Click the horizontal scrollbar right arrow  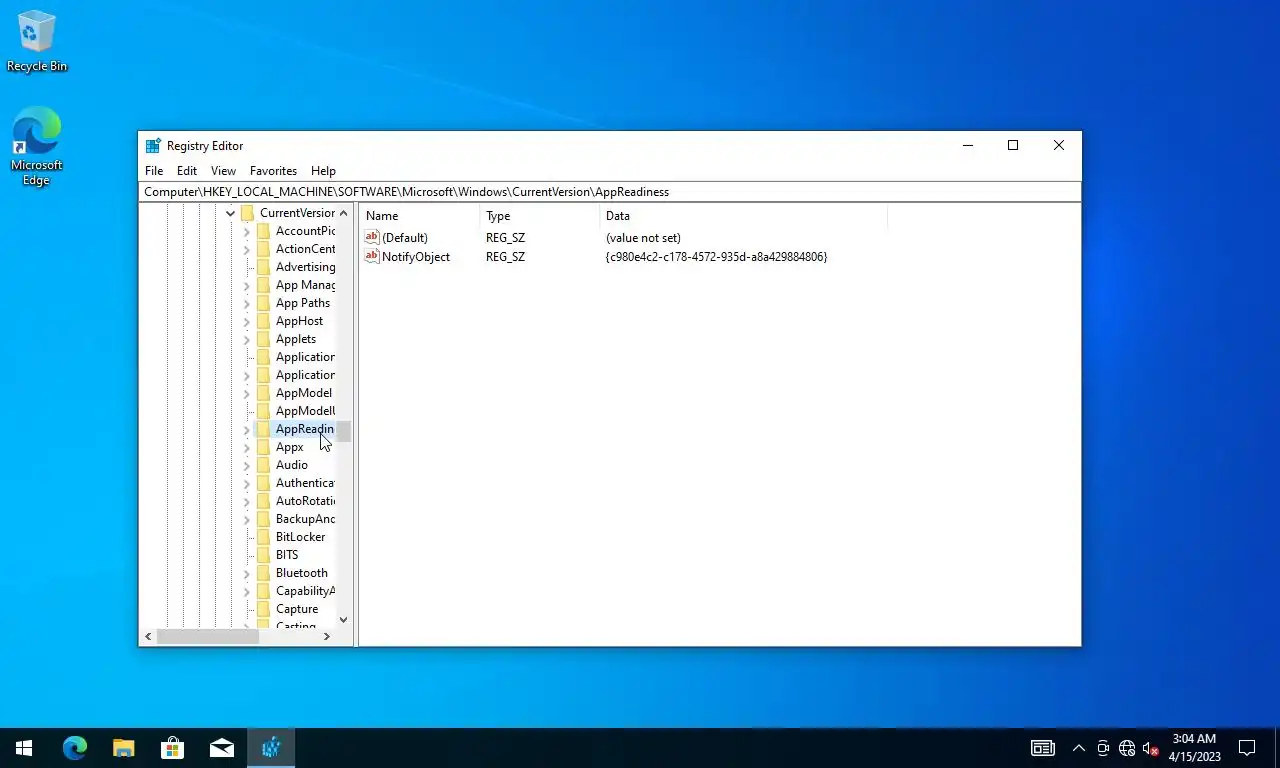(326, 636)
